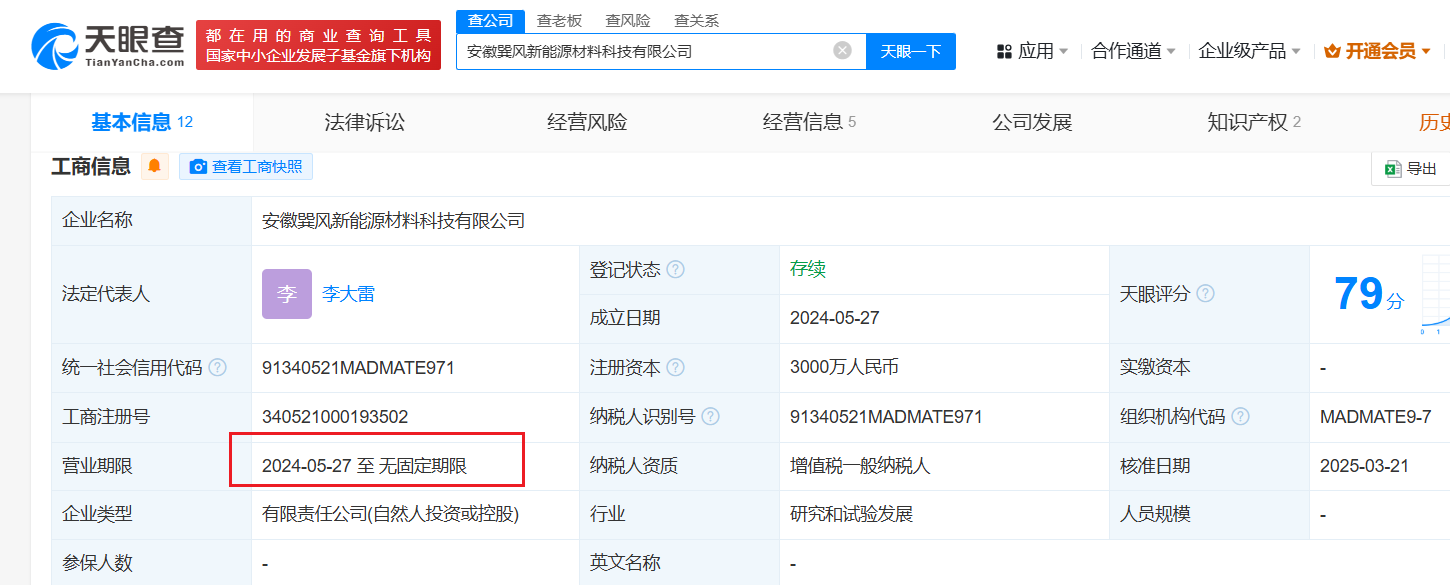Expand the 企业级产品 dropdown
Screen dimensions: 1450x585
[1250, 51]
